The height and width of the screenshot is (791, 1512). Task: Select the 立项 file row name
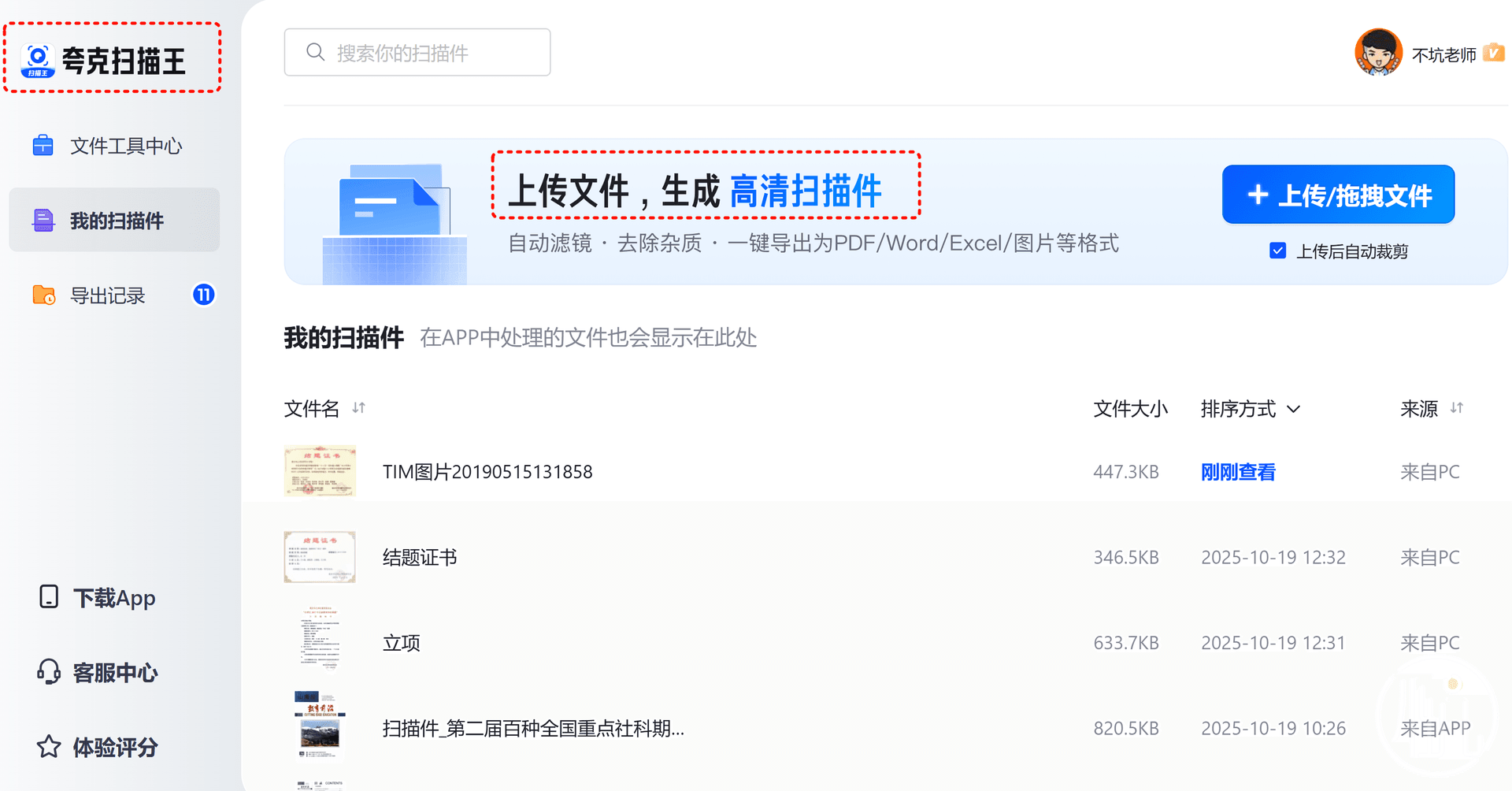(x=402, y=643)
